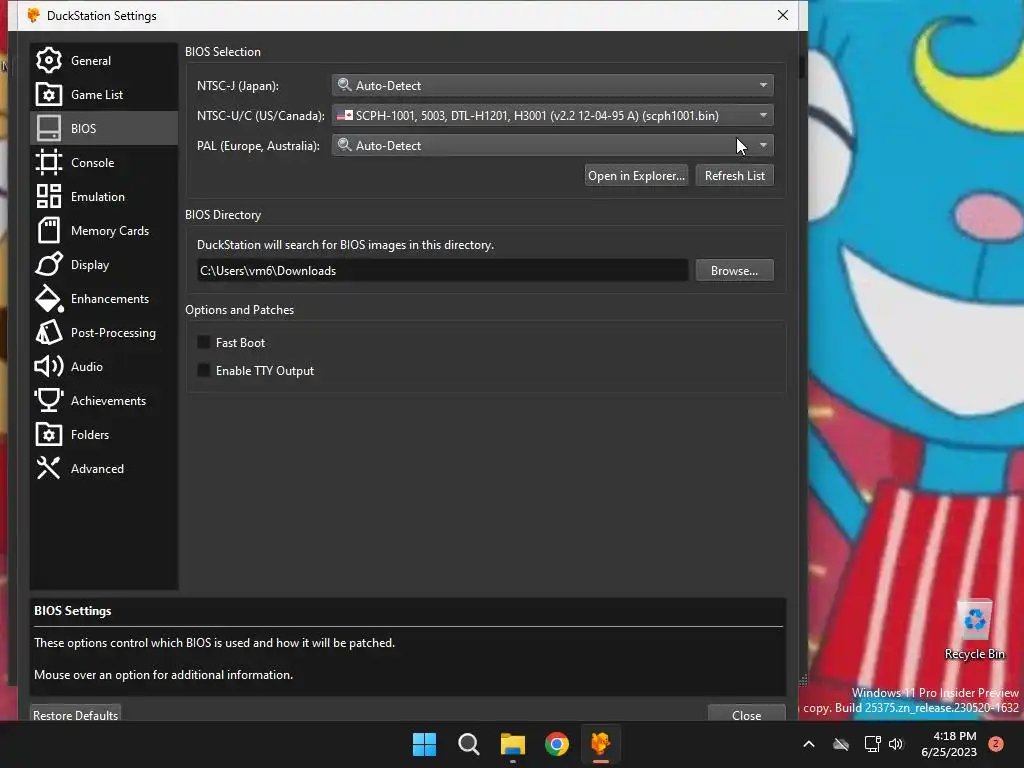
Task: Open taskbar Search
Action: click(469, 744)
